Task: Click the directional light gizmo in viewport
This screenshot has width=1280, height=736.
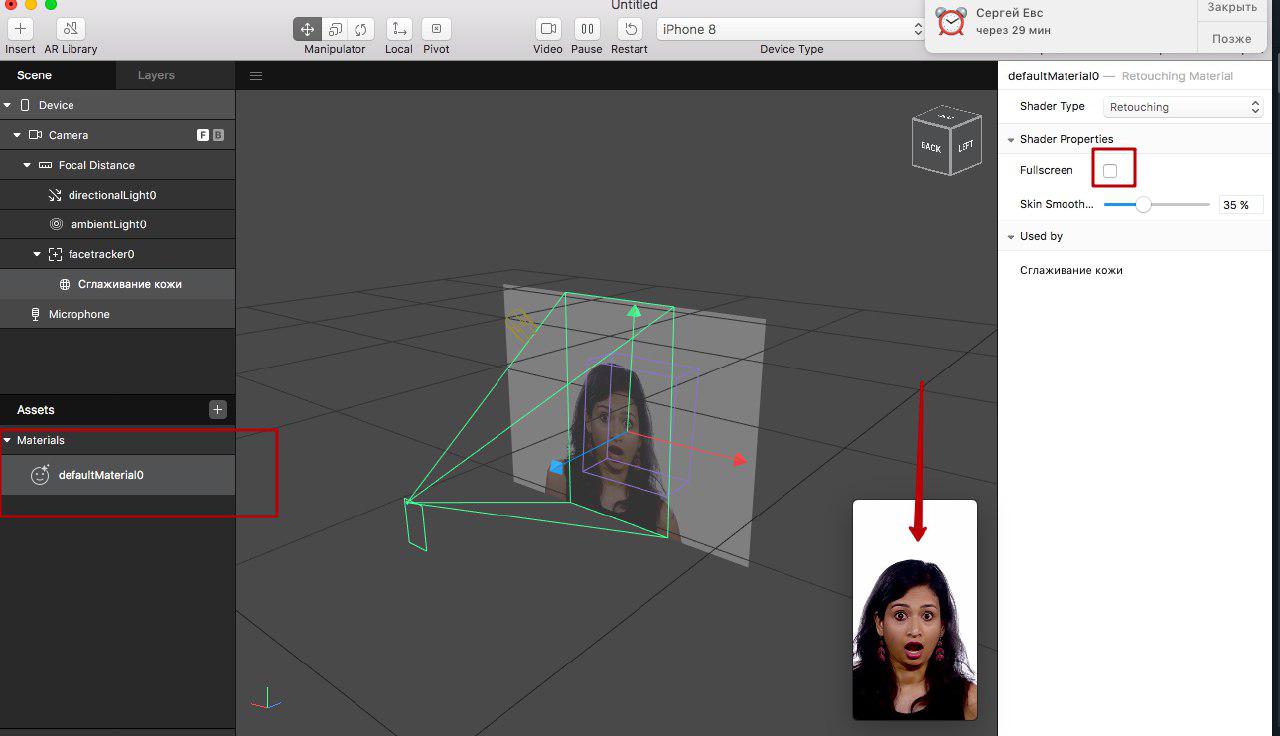Action: [519, 324]
